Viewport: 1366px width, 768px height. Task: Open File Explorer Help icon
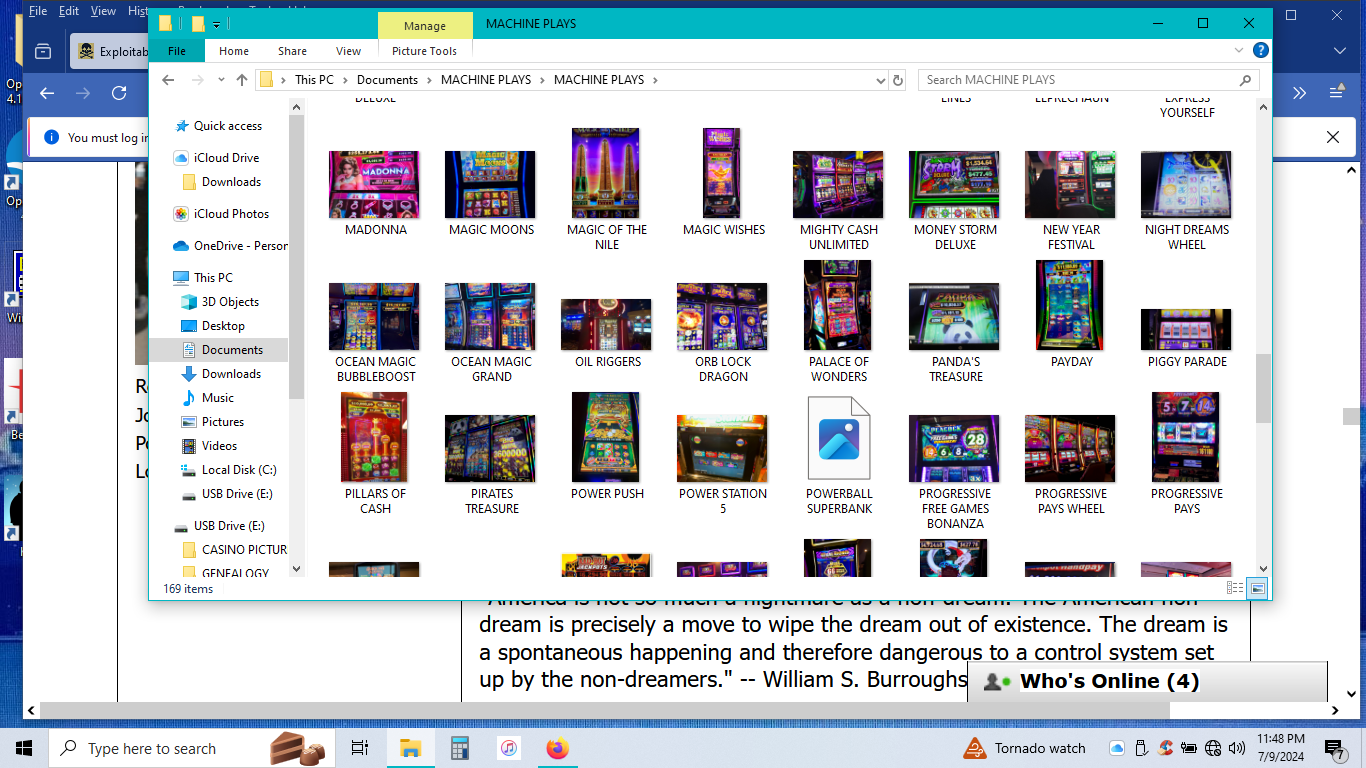pyautogui.click(x=1261, y=51)
